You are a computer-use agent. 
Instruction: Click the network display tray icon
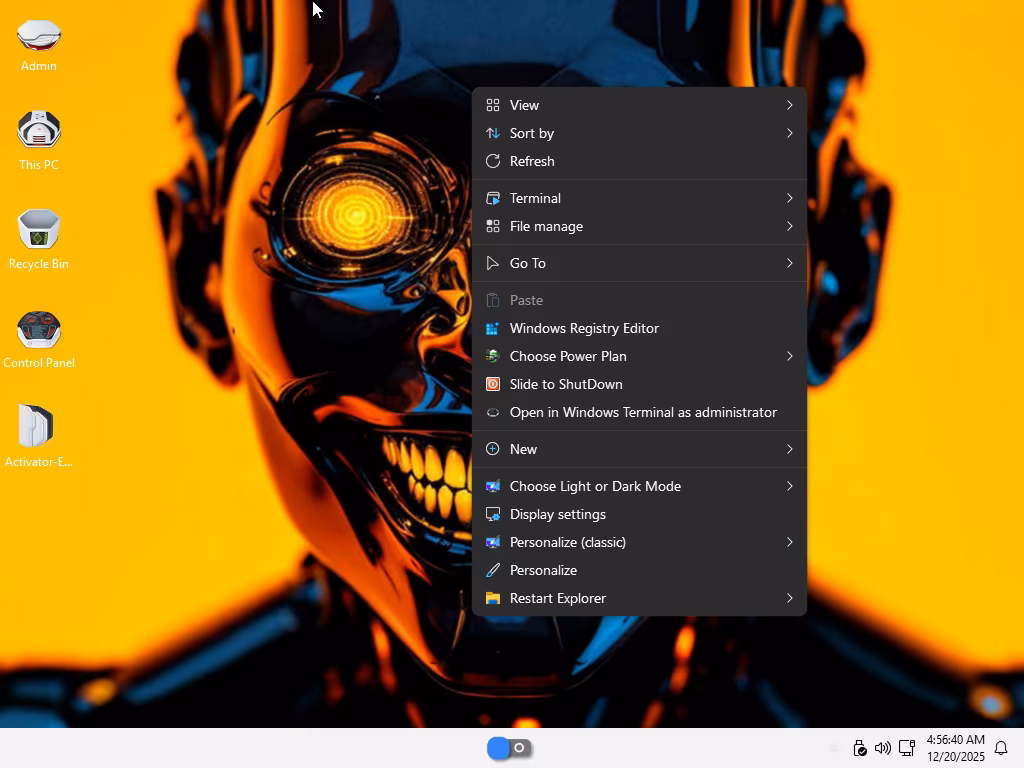pos(907,748)
